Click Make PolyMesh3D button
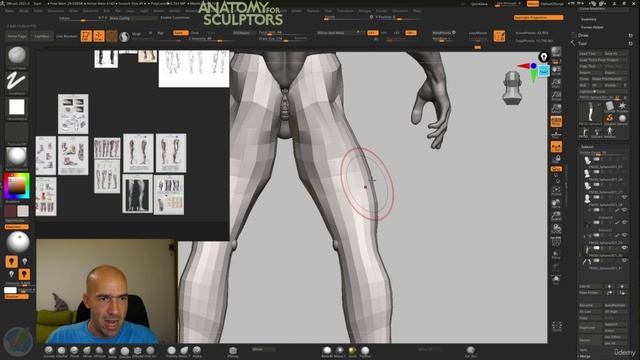Screen dimensions: 640x360 609,79
